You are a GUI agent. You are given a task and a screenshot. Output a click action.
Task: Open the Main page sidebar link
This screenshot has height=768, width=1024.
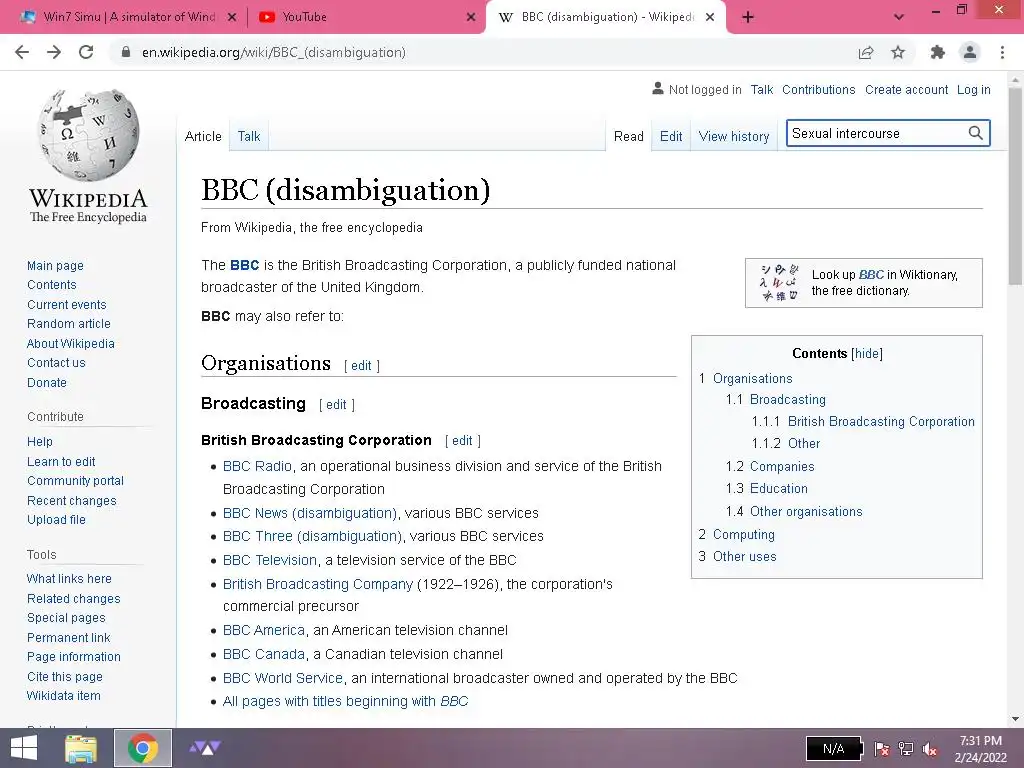56,266
